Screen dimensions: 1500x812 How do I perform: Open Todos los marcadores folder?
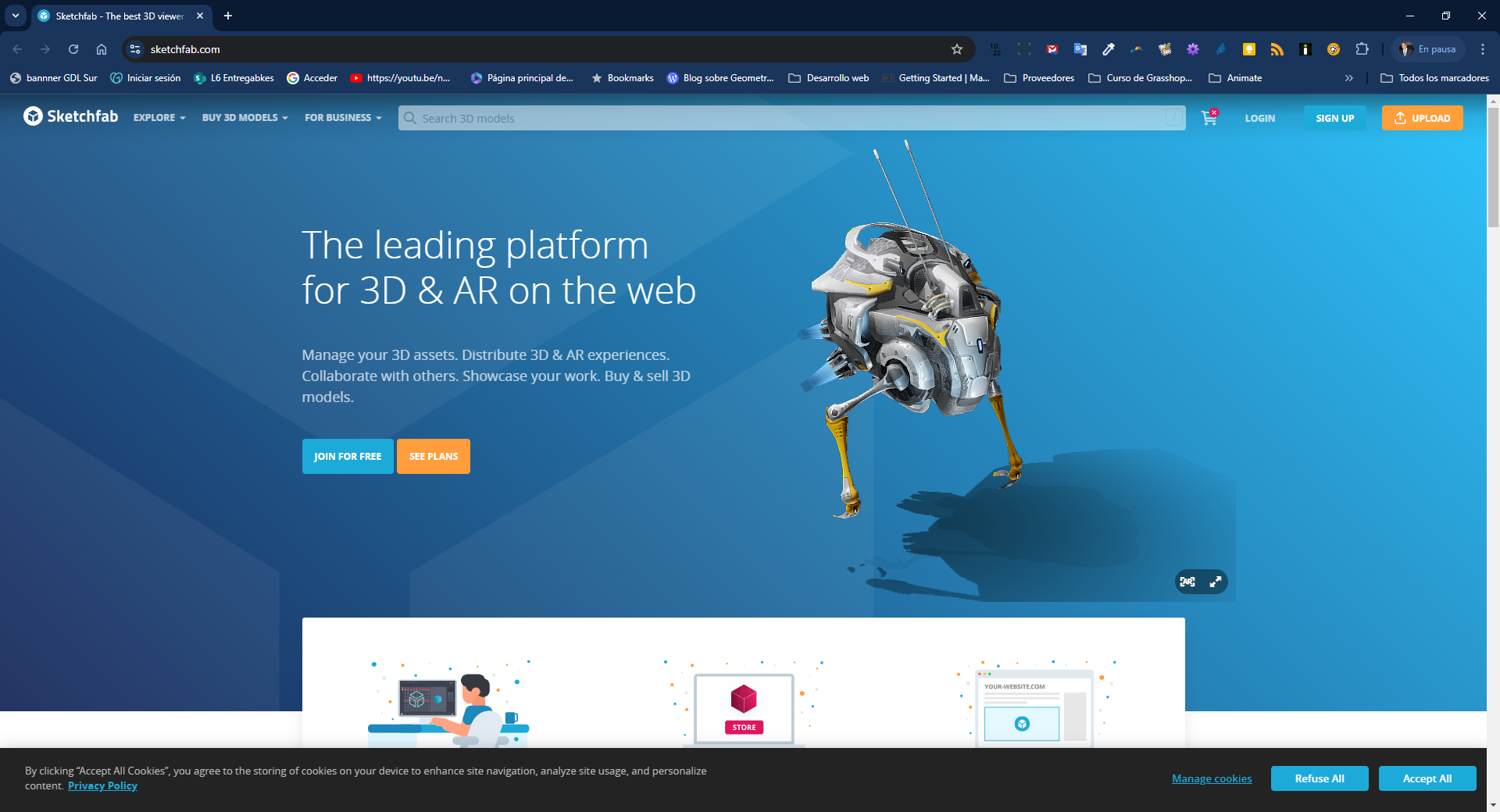coord(1434,78)
